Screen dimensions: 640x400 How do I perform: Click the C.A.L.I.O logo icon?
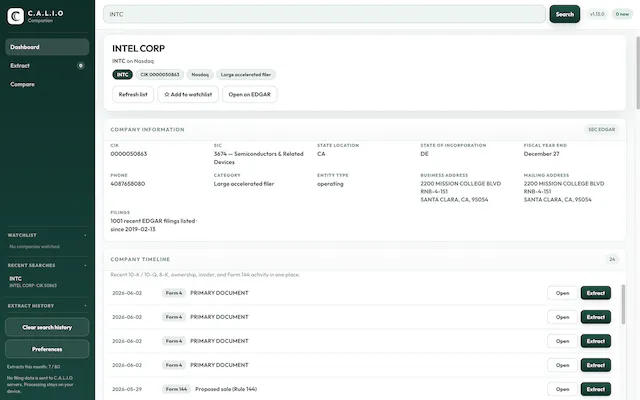click(x=16, y=16)
